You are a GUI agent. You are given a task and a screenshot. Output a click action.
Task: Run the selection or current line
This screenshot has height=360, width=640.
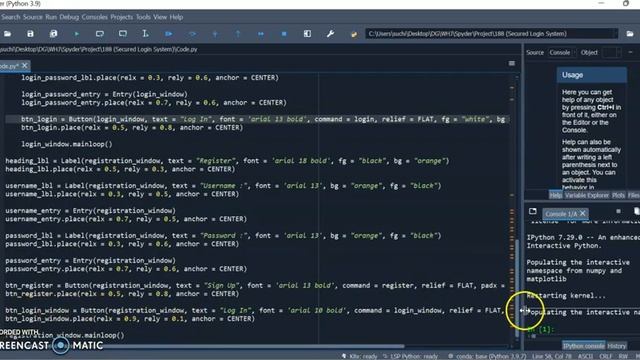point(145,34)
